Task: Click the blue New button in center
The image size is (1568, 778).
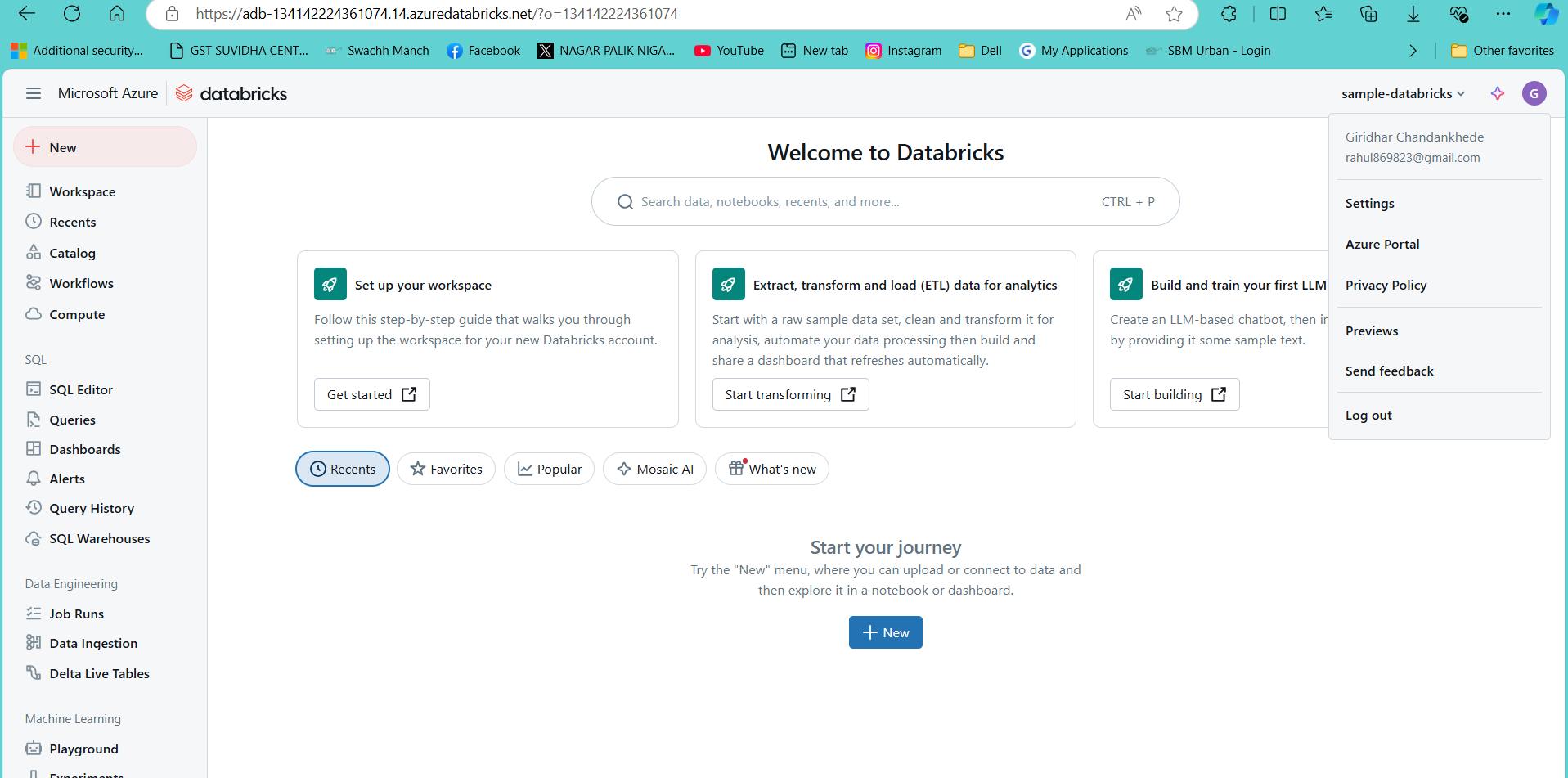Action: pyautogui.click(x=885, y=632)
